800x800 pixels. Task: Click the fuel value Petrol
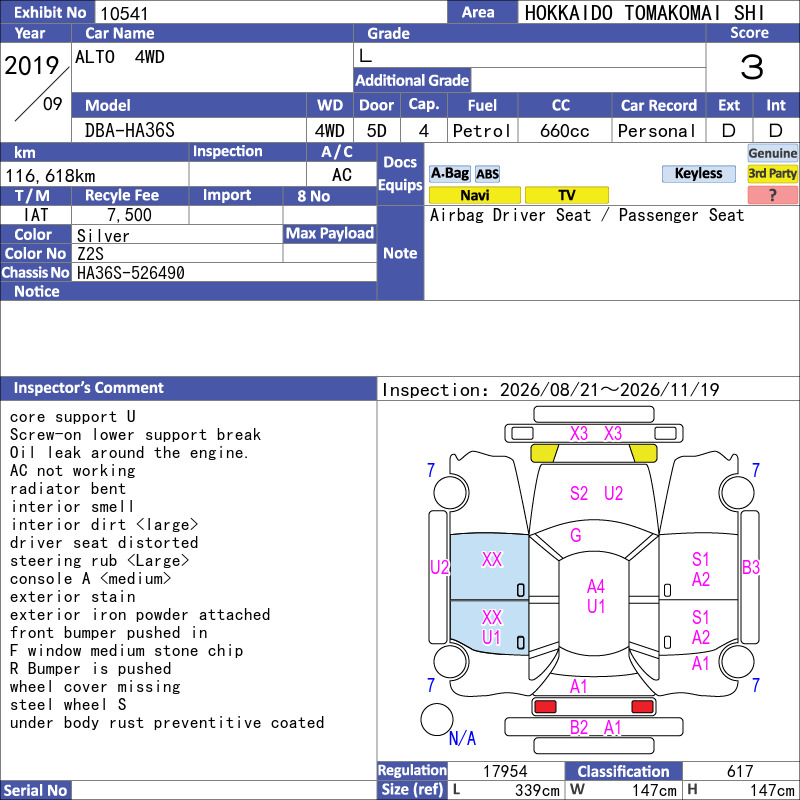482,131
